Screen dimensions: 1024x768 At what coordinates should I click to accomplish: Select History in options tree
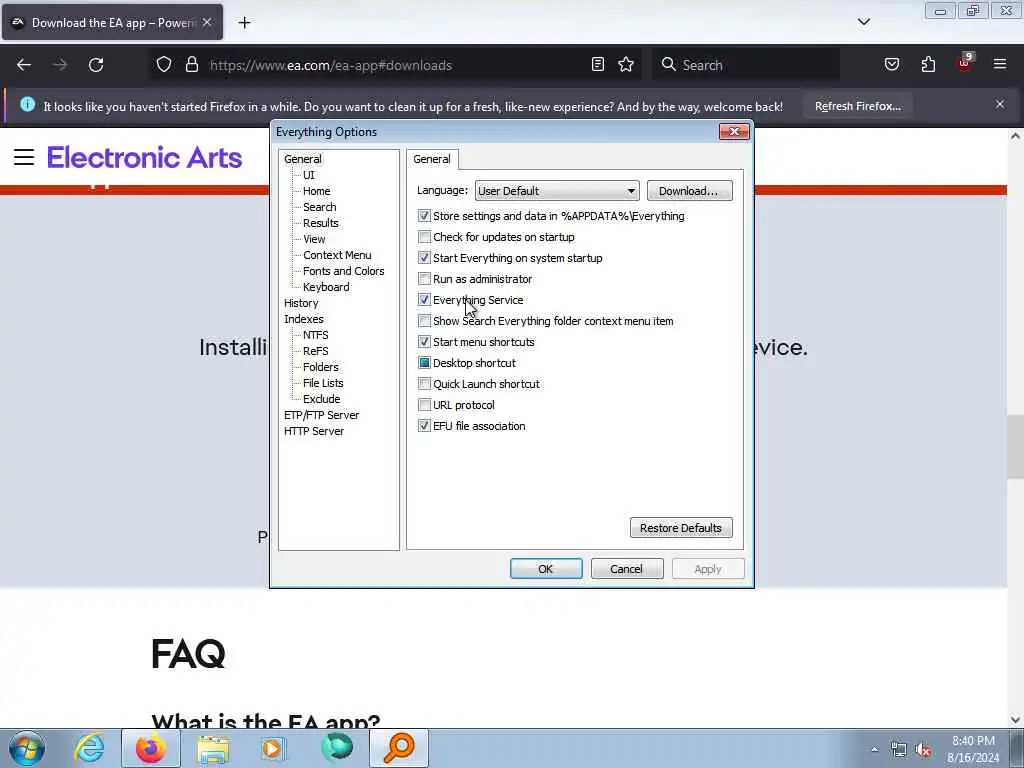[x=301, y=303]
